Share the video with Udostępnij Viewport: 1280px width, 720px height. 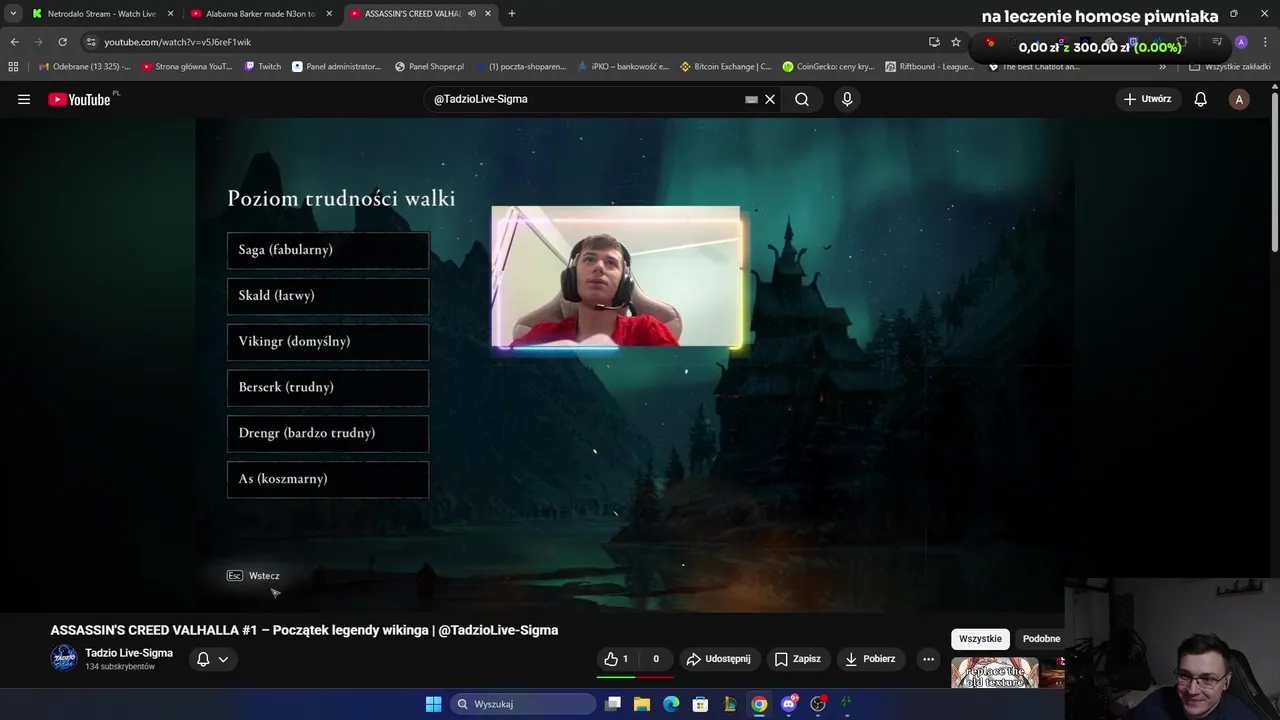click(x=718, y=659)
